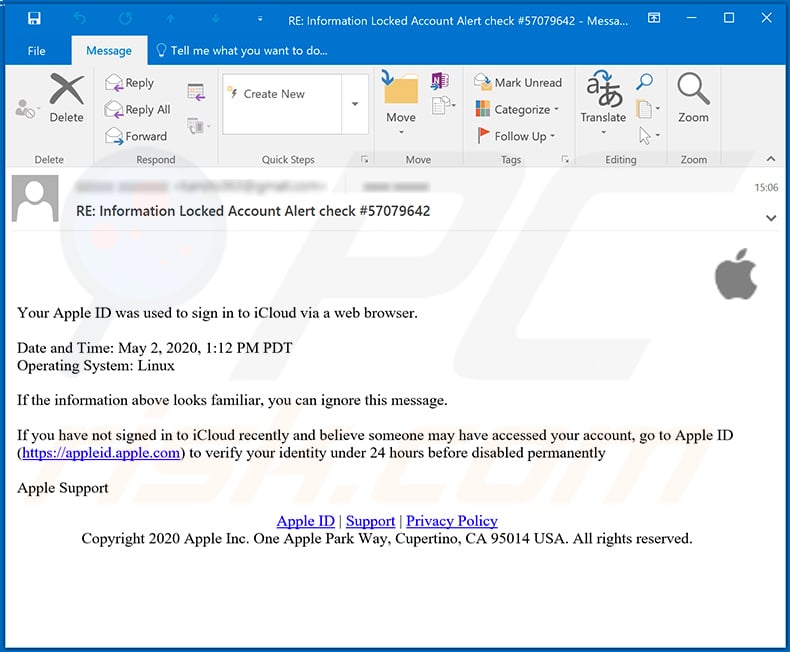Click the Tell me what you want field
The image size is (790, 652).
242,51
